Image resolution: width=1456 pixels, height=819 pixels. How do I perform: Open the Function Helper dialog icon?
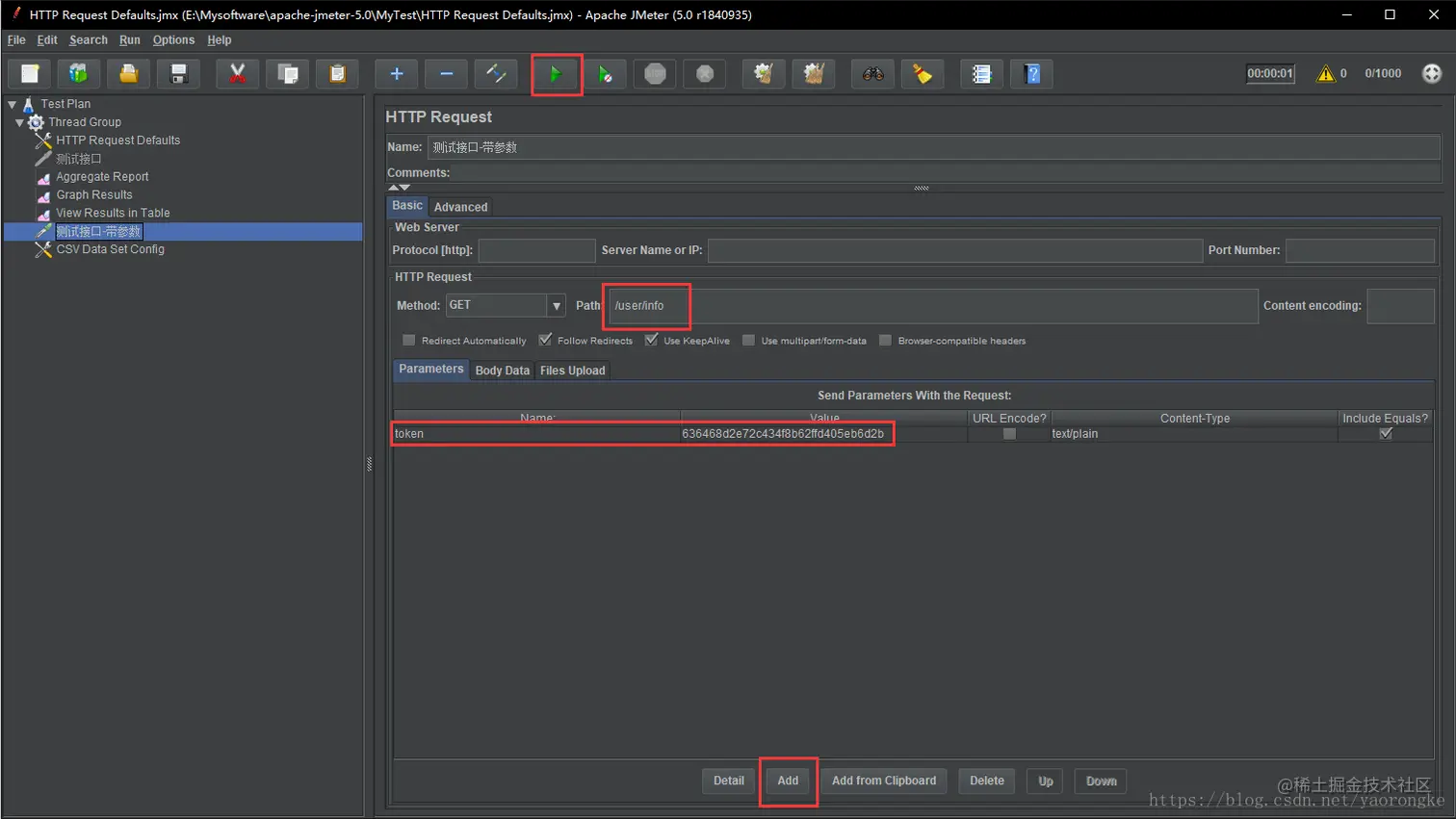pyautogui.click(x=981, y=74)
